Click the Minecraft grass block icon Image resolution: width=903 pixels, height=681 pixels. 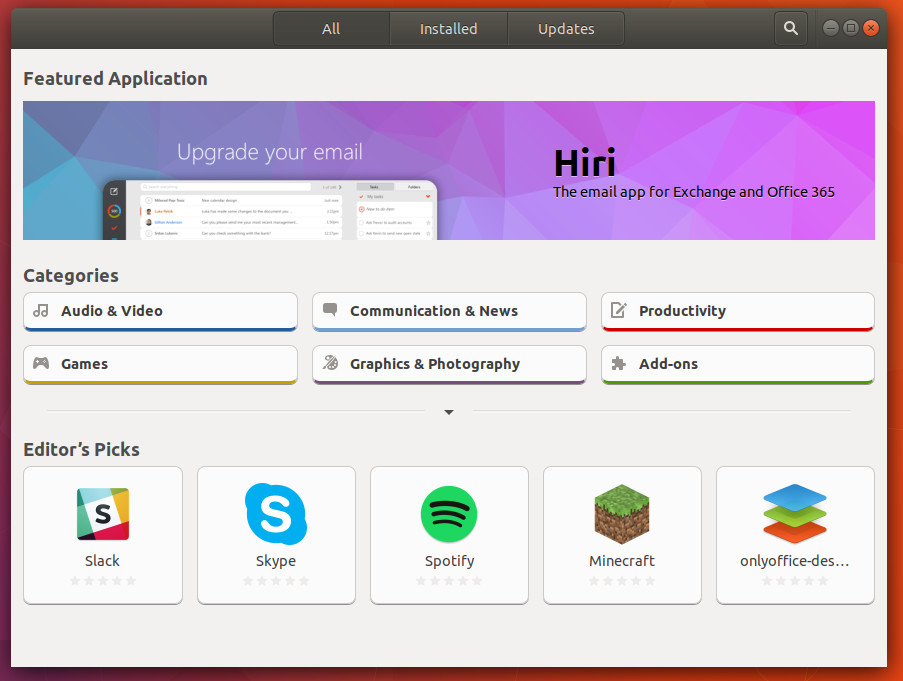pos(622,514)
